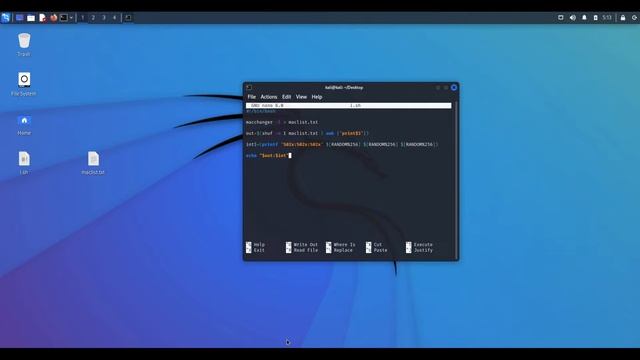Click the printf RANDOM line in nano
640x360 pixels.
[x=342, y=144]
